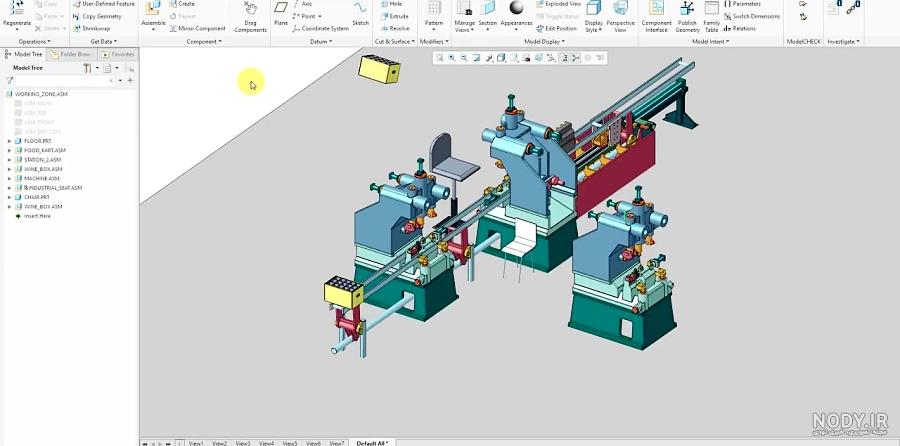Open the Pattern dropdown

pos(434,26)
